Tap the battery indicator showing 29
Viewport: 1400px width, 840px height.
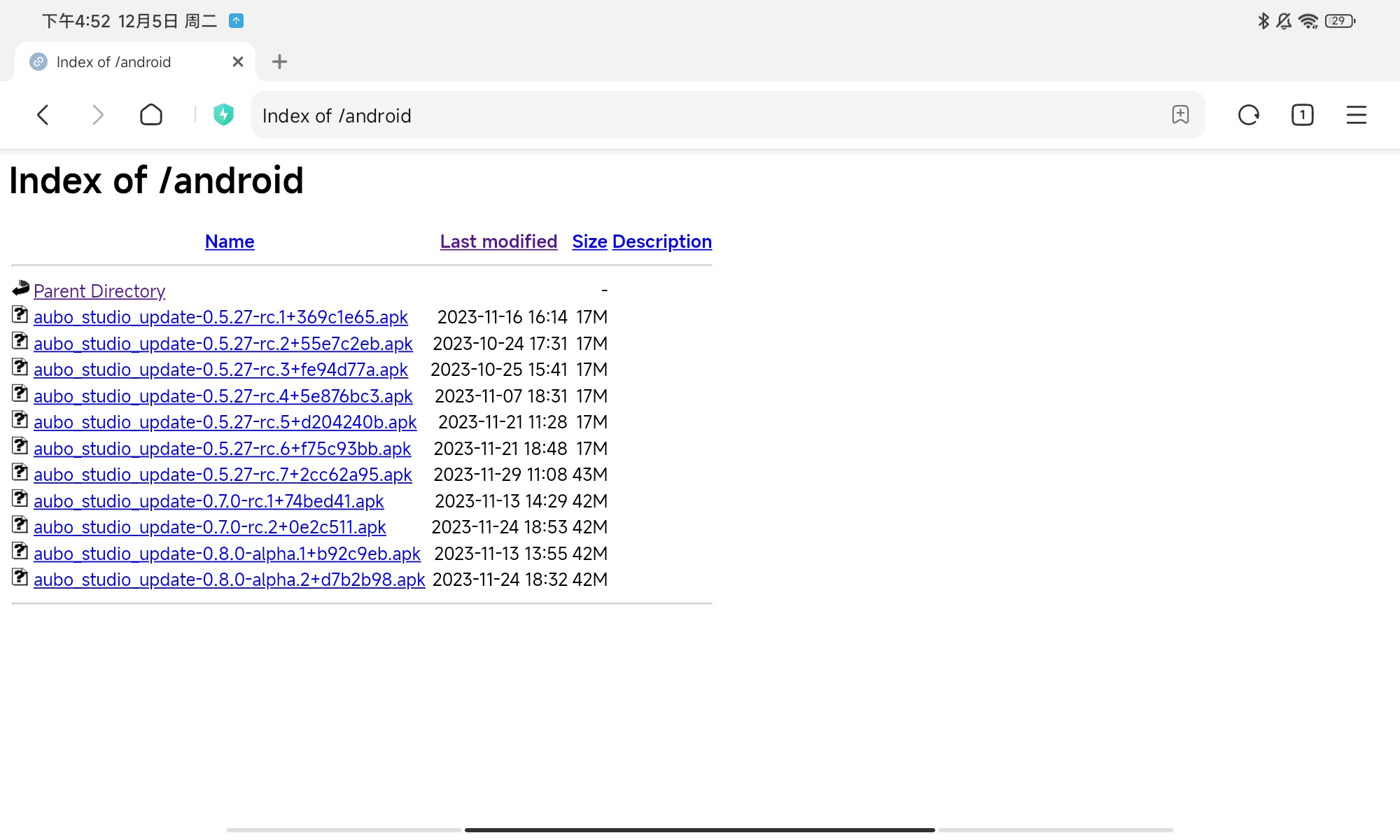coord(1340,21)
